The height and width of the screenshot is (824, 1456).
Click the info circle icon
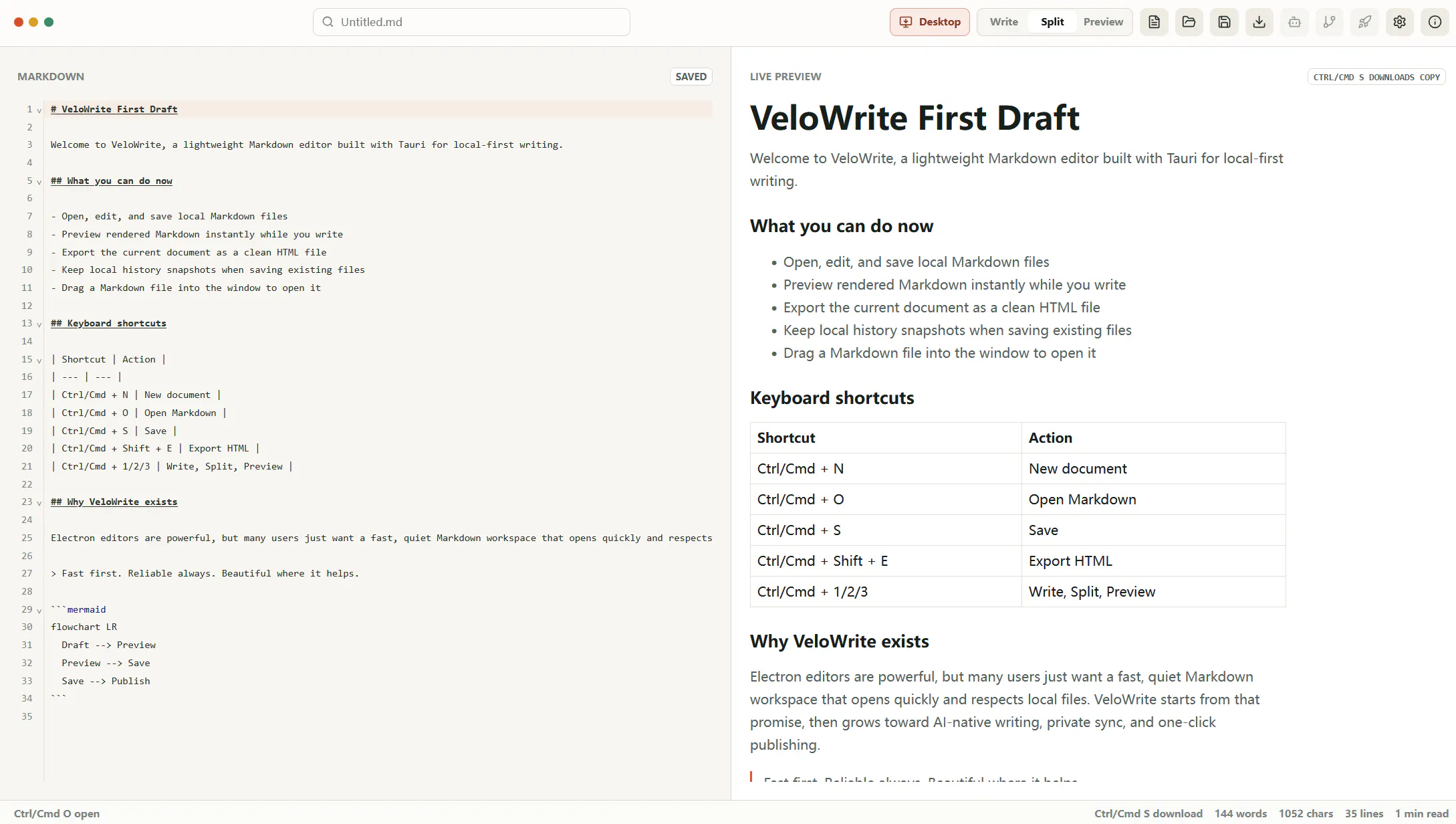click(x=1435, y=22)
